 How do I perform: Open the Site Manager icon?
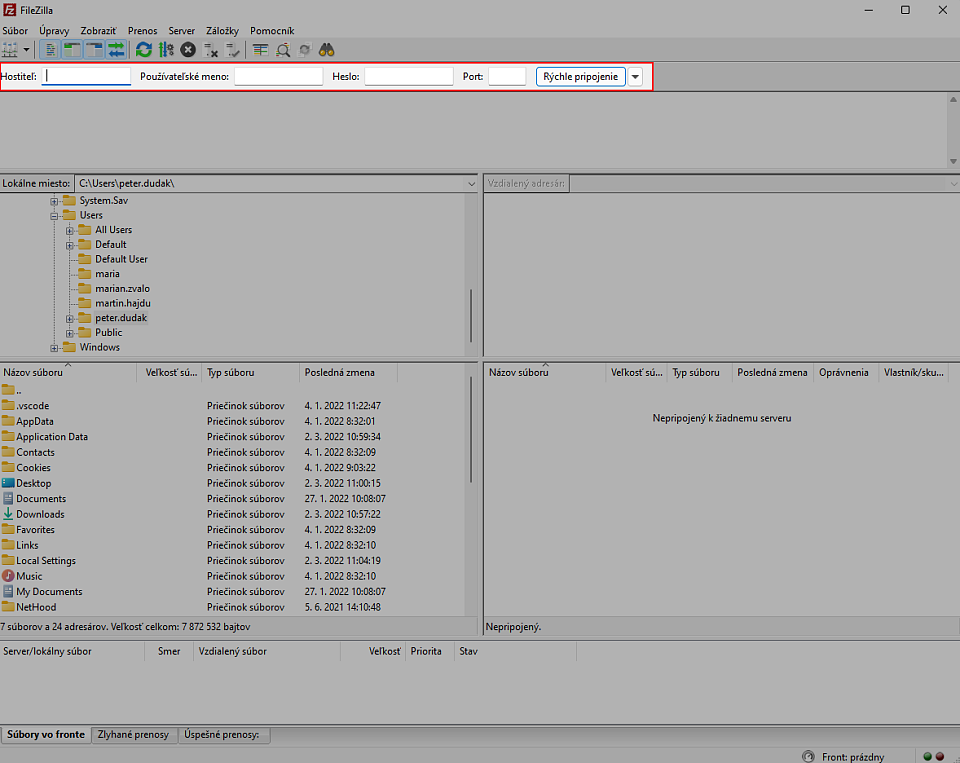[x=10, y=50]
